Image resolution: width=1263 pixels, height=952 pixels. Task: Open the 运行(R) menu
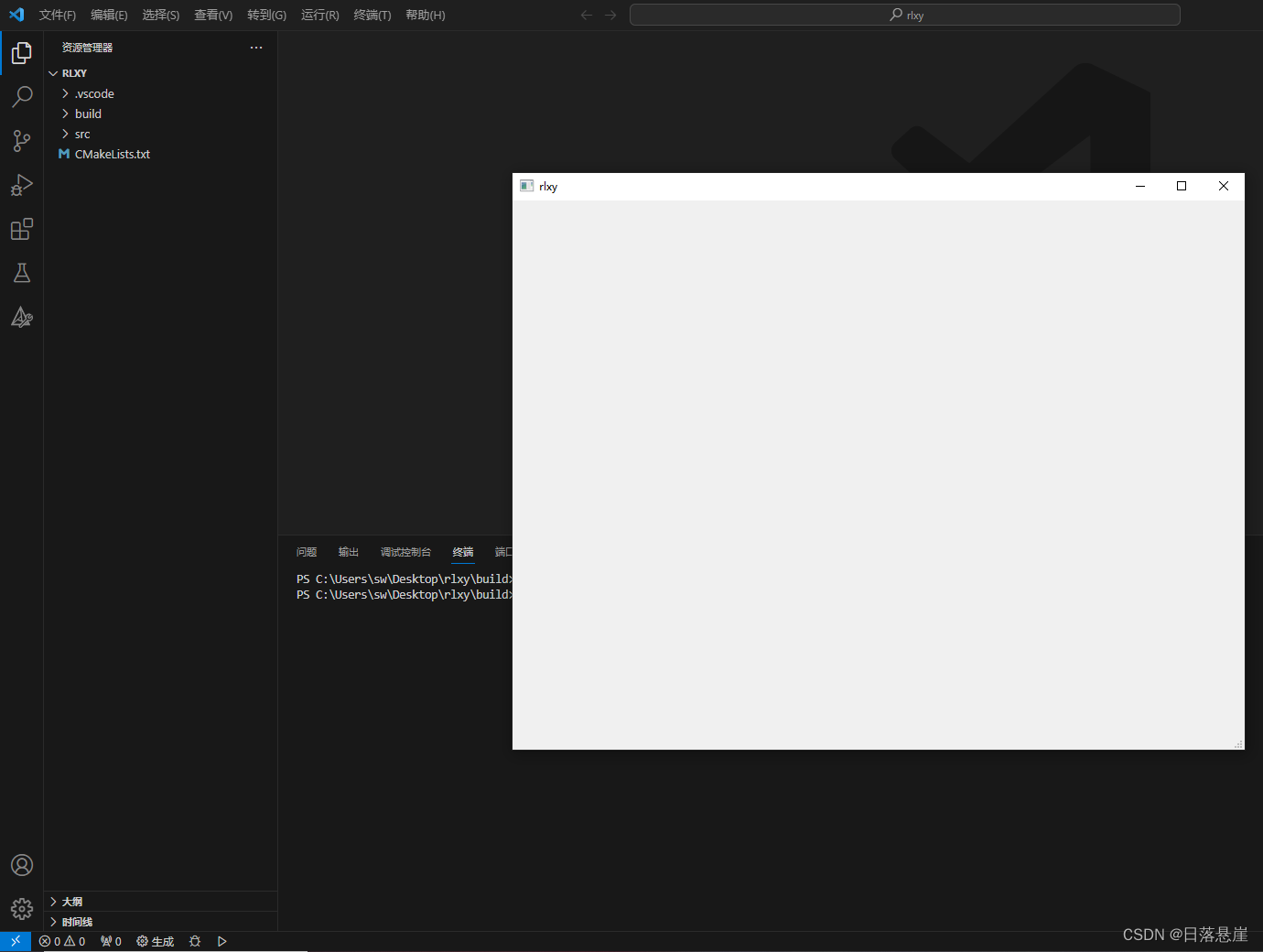[x=319, y=15]
